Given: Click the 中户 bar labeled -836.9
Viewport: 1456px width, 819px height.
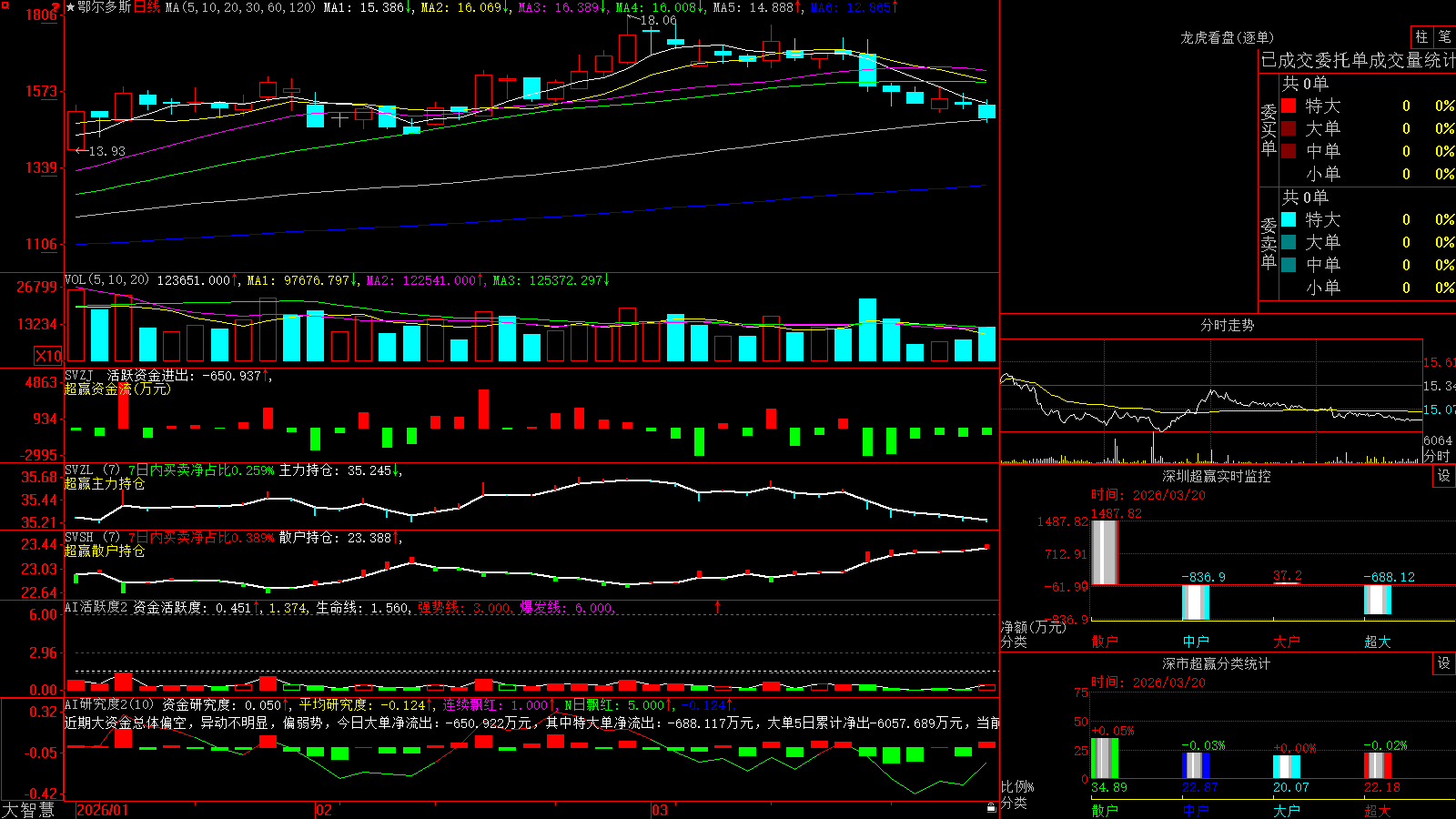Looking at the screenshot, I should click(x=1196, y=602).
